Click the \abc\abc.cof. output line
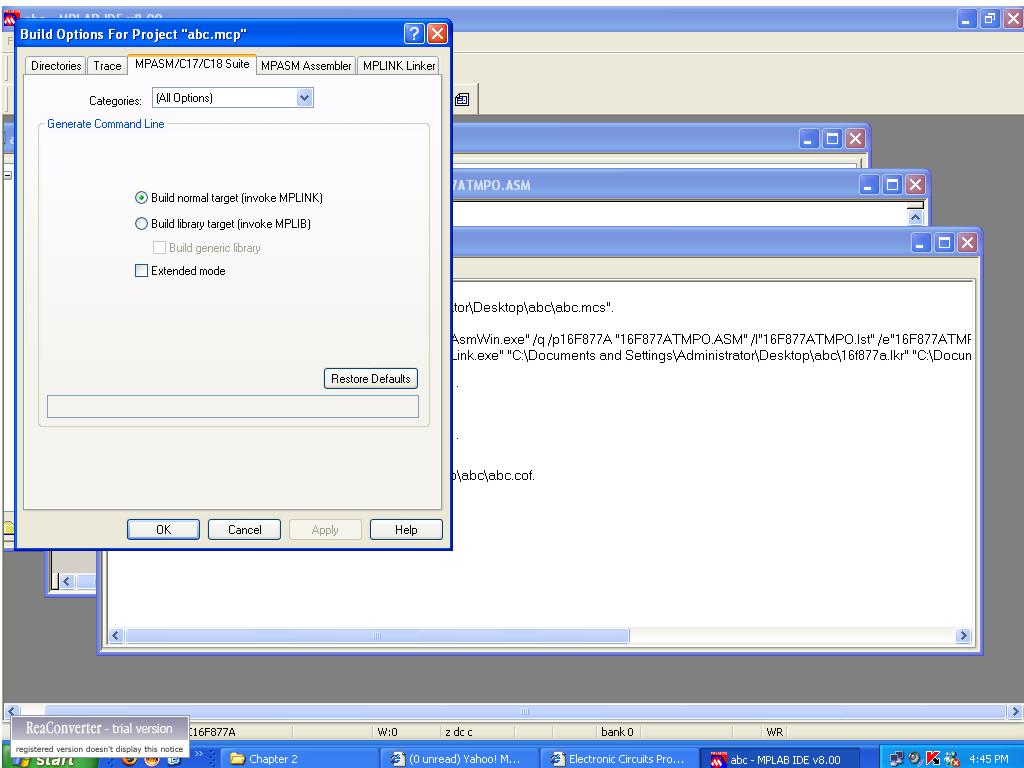Screen dimensions: 1024x768 point(494,475)
